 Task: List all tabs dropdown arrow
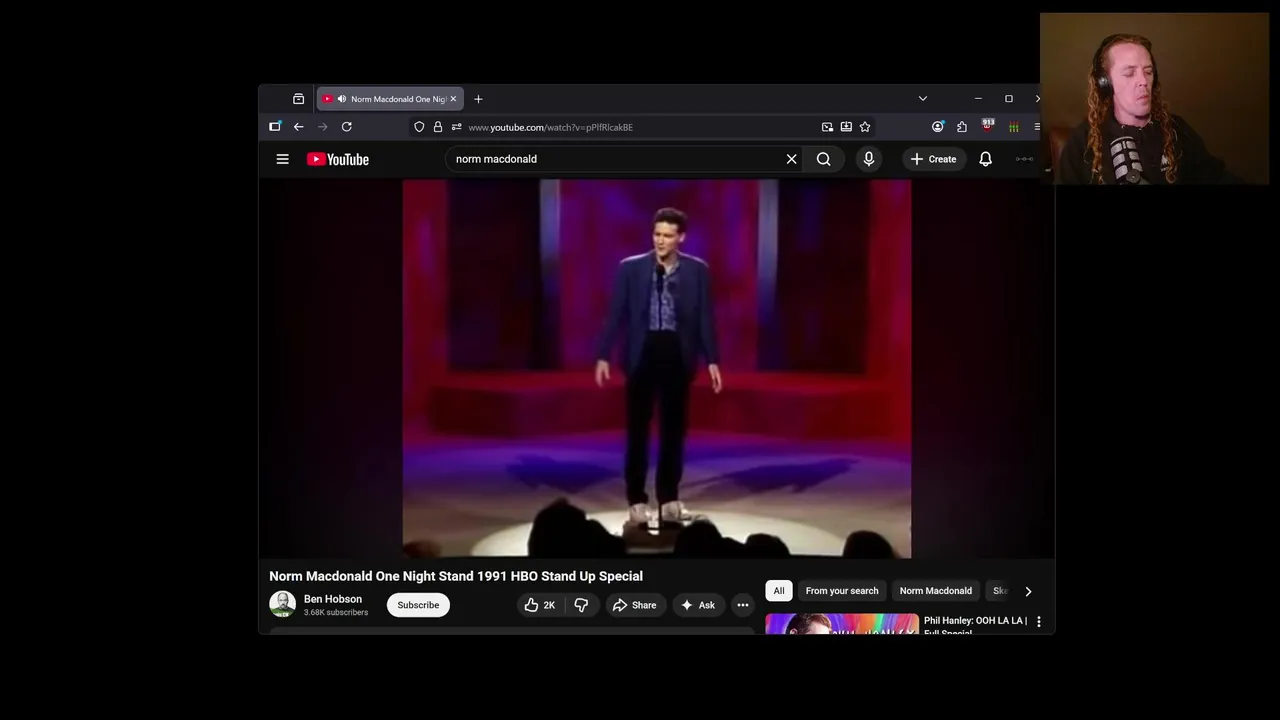pyautogui.click(x=923, y=99)
